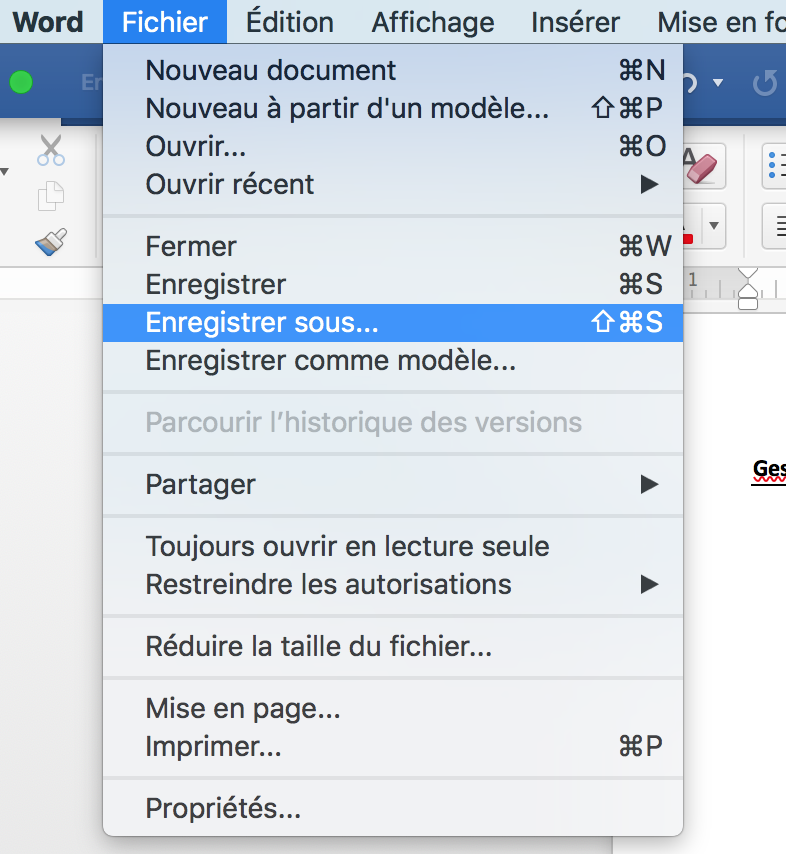Open the Édition menu
The height and width of the screenshot is (854, 786).
pyautogui.click(x=290, y=22)
